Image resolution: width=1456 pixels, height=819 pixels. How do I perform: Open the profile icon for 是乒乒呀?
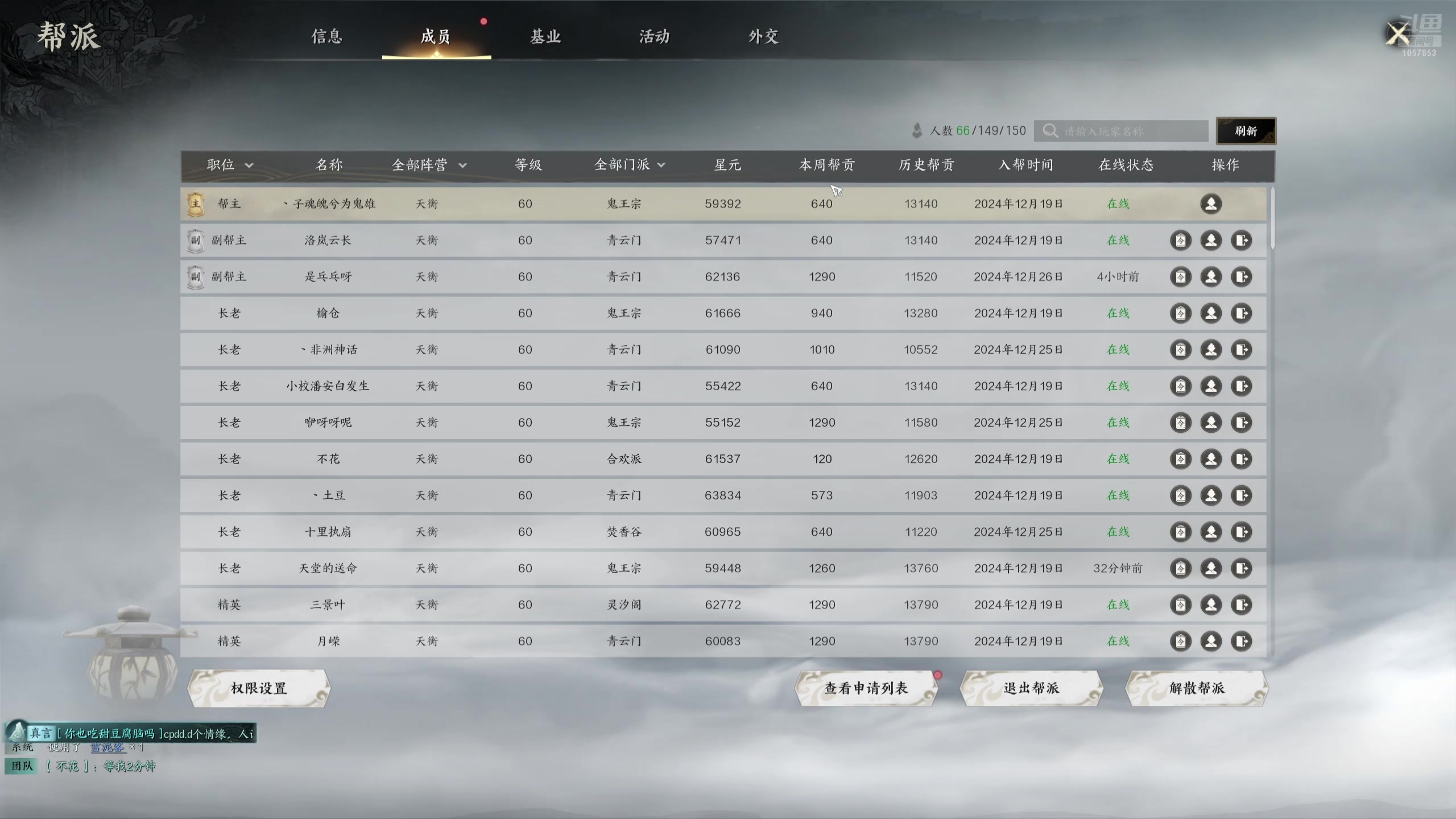(1211, 276)
